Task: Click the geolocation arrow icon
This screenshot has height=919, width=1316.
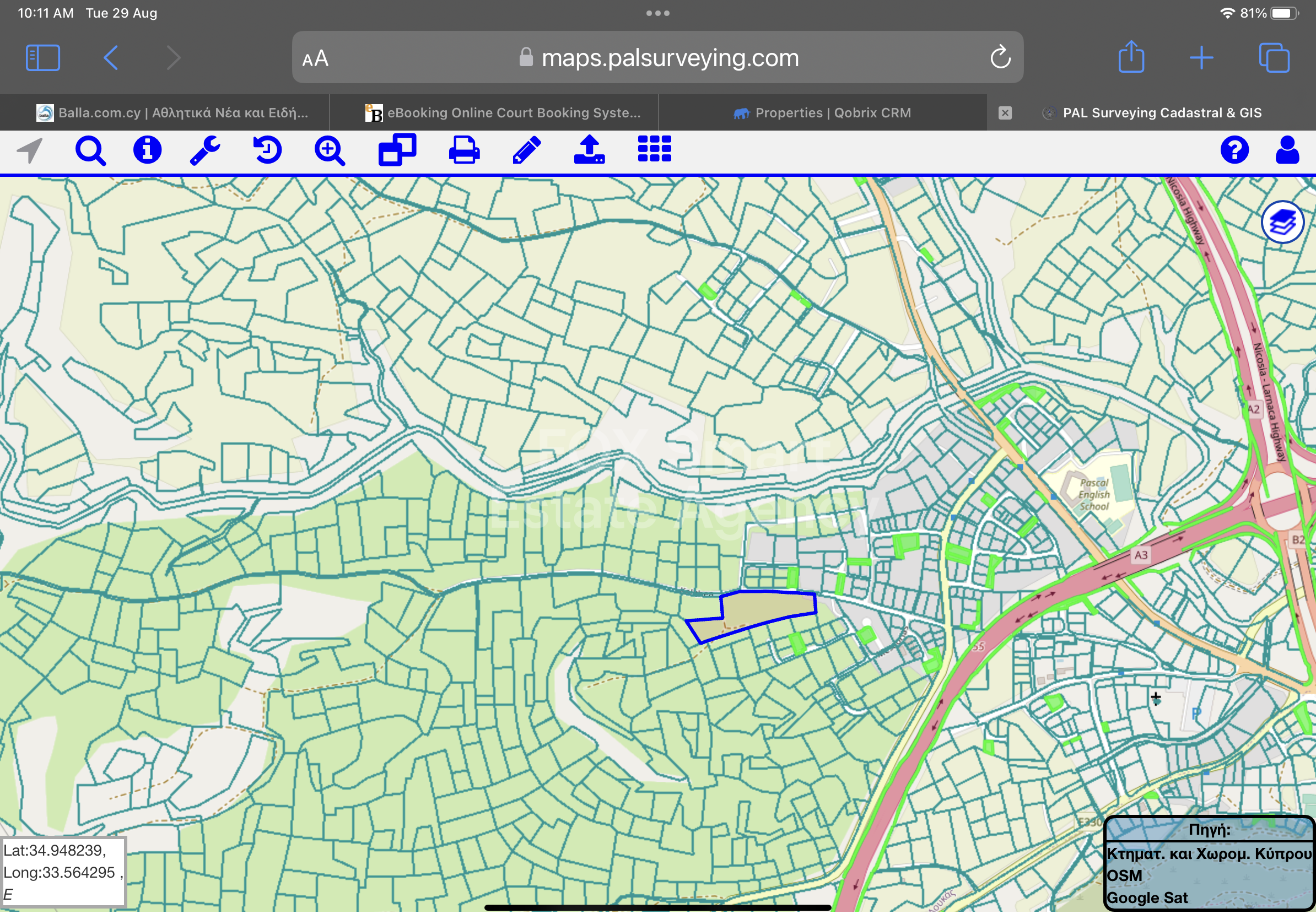Action: (x=30, y=150)
